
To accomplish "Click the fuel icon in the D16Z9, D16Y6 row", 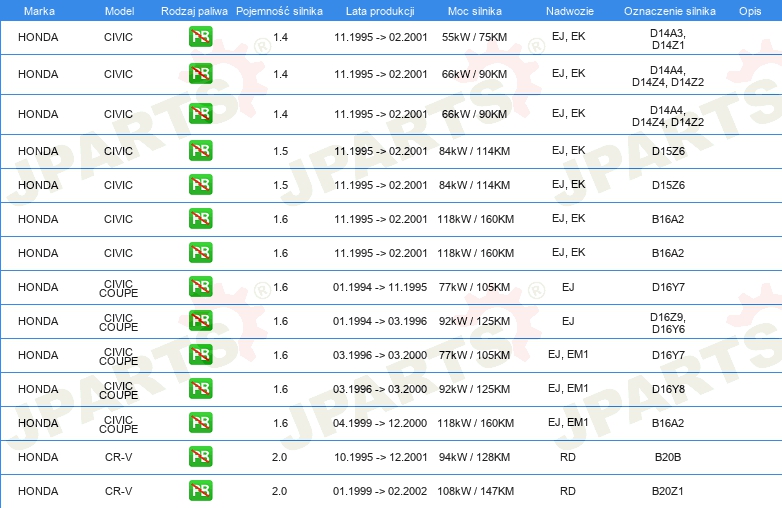I will click(200, 321).
